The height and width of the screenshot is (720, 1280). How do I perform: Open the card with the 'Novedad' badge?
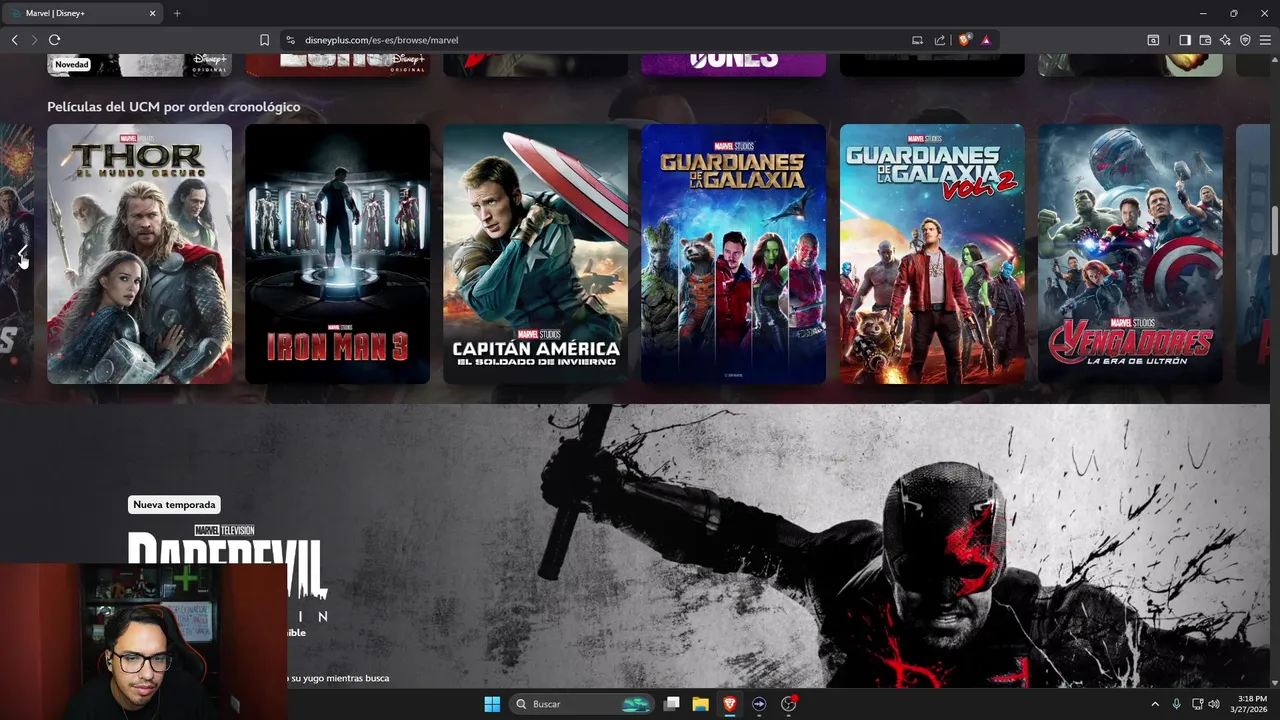pos(139,66)
